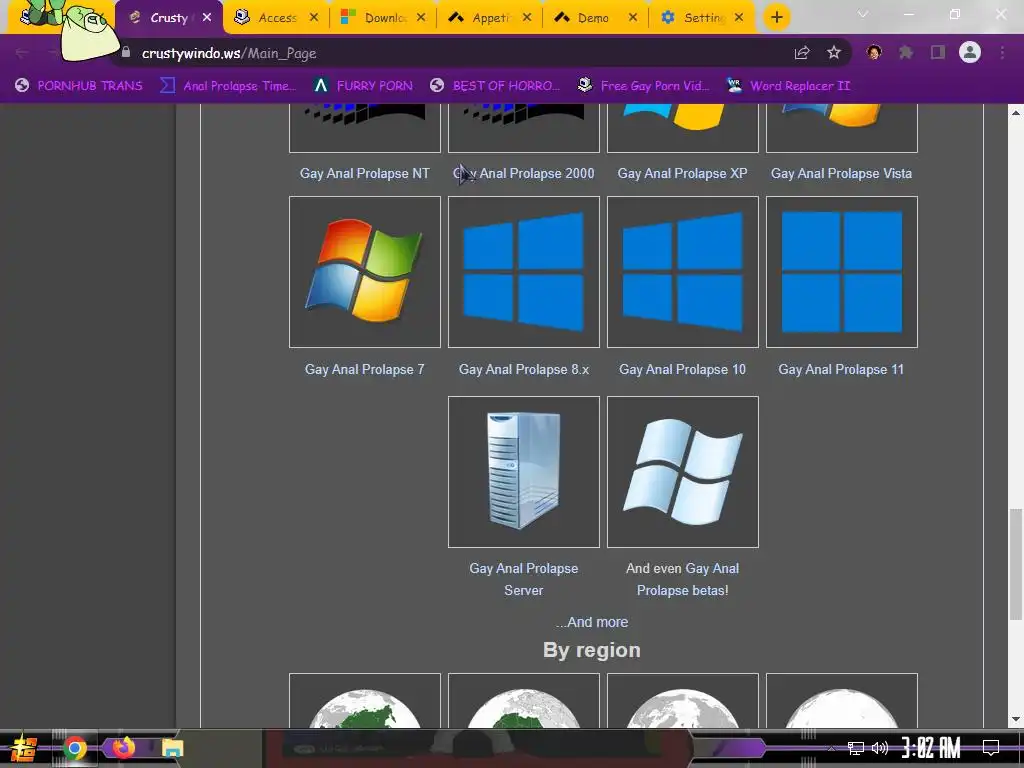Click the page vertical scrollbar thumb
Image resolution: width=1024 pixels, height=768 pixels.
[1016, 564]
